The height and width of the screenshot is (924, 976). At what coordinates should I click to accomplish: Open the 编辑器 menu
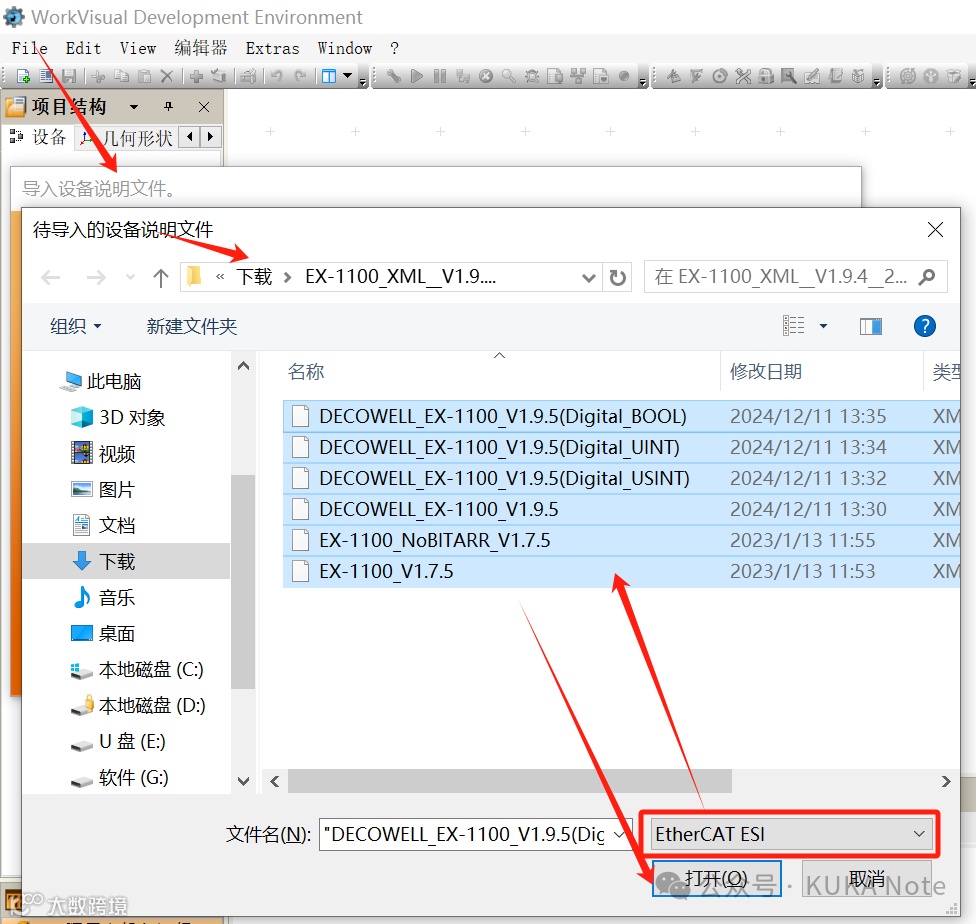(200, 48)
